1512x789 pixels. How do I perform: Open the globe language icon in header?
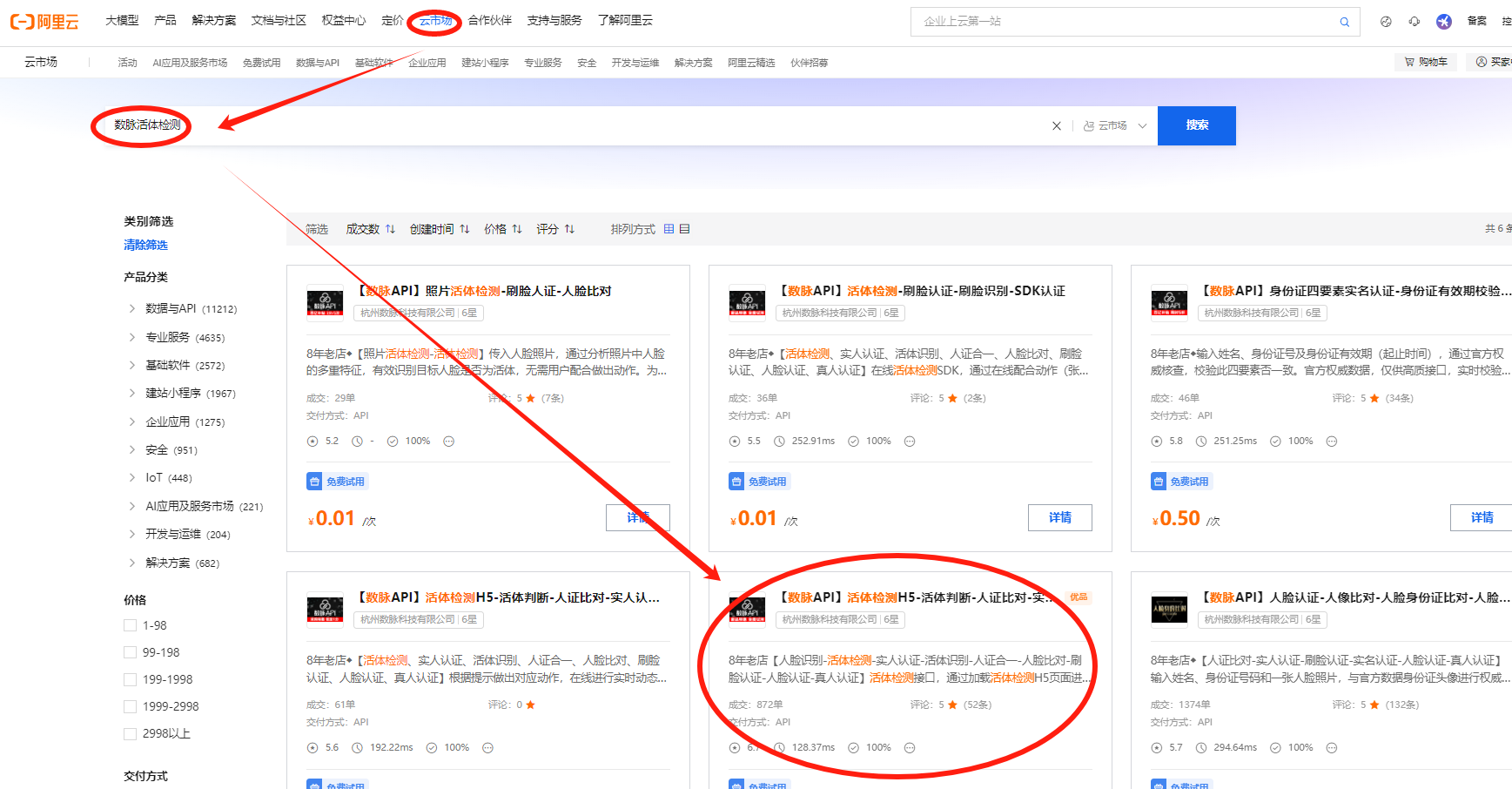click(1386, 22)
